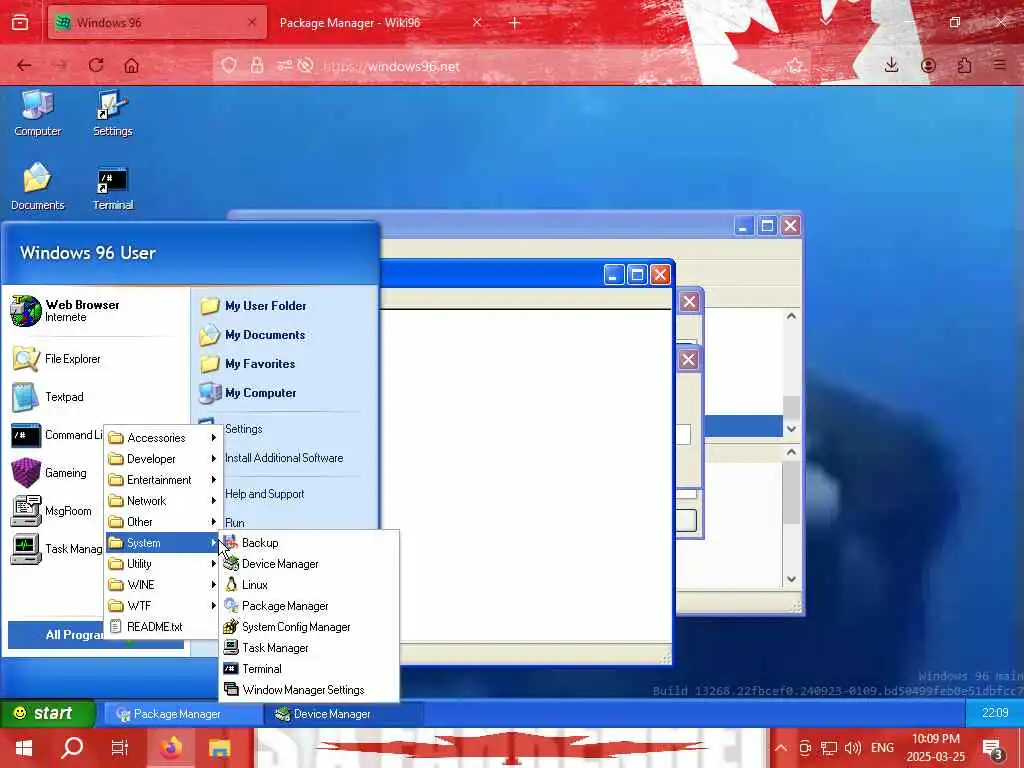
Task: Go to browser home page
Action: 132,65
